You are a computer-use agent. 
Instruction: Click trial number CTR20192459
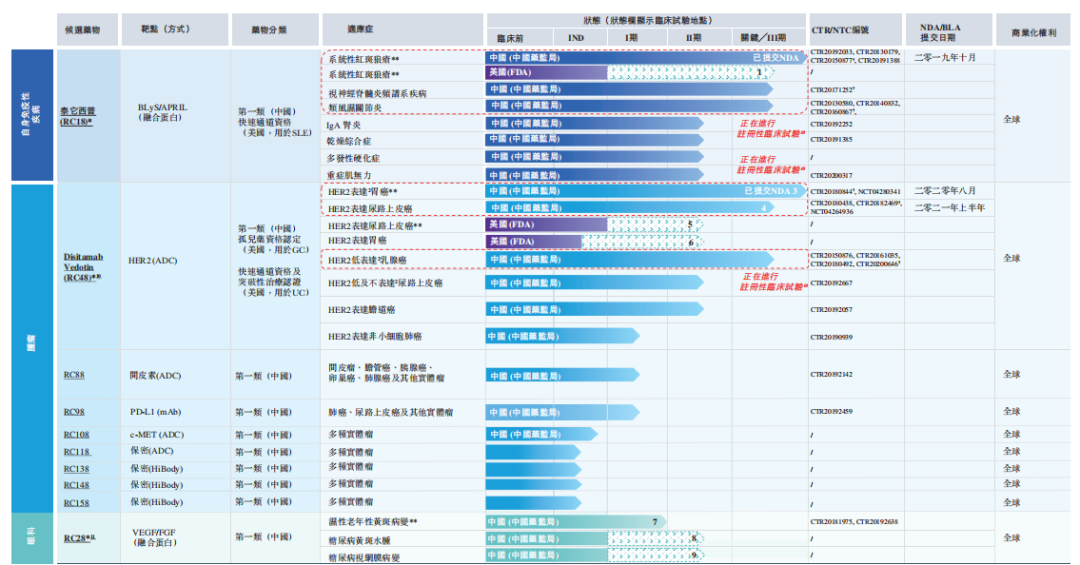pyautogui.click(x=831, y=412)
